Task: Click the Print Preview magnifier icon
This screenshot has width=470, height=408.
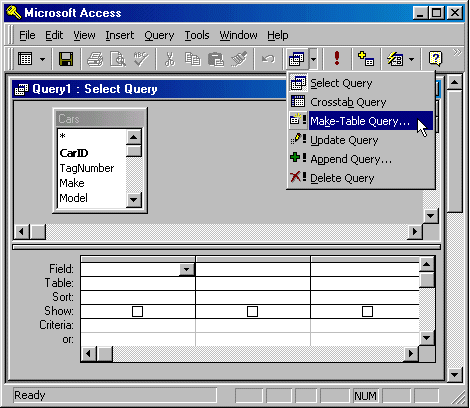Action: pyautogui.click(x=118, y=59)
